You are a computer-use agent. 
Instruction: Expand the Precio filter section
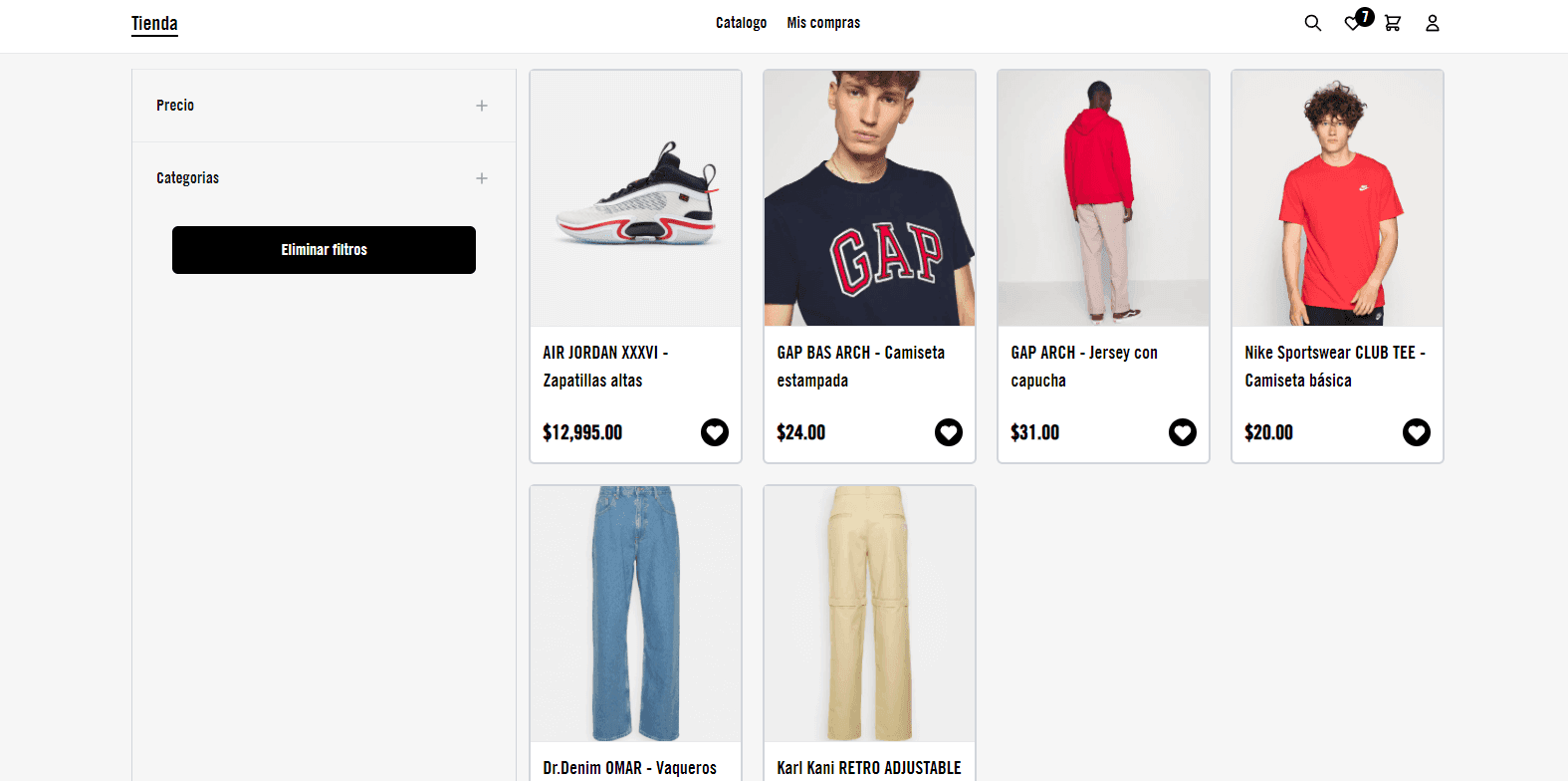tap(482, 106)
